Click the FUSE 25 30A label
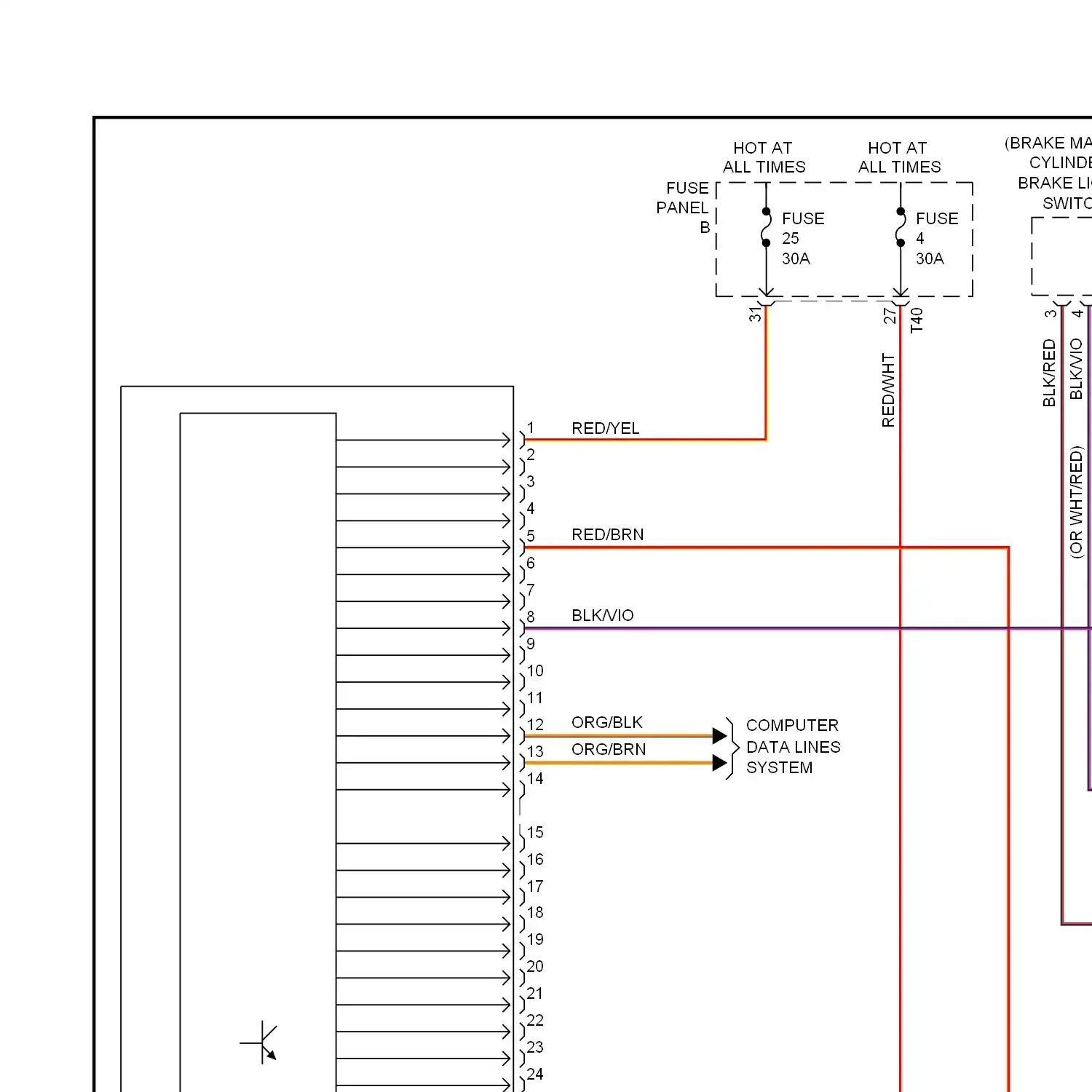 [803, 238]
